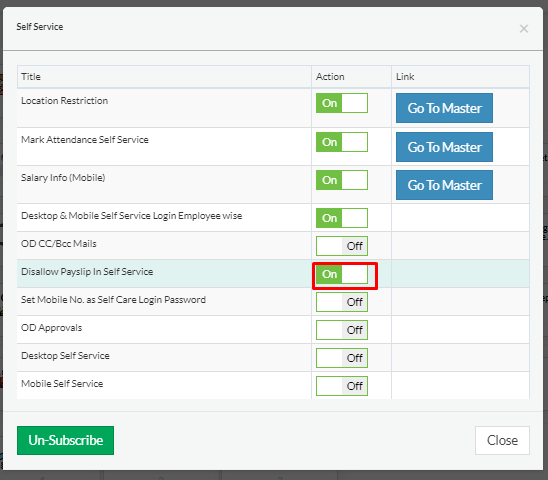Click the Close button in footer
This screenshot has width=548, height=480.
click(502, 440)
